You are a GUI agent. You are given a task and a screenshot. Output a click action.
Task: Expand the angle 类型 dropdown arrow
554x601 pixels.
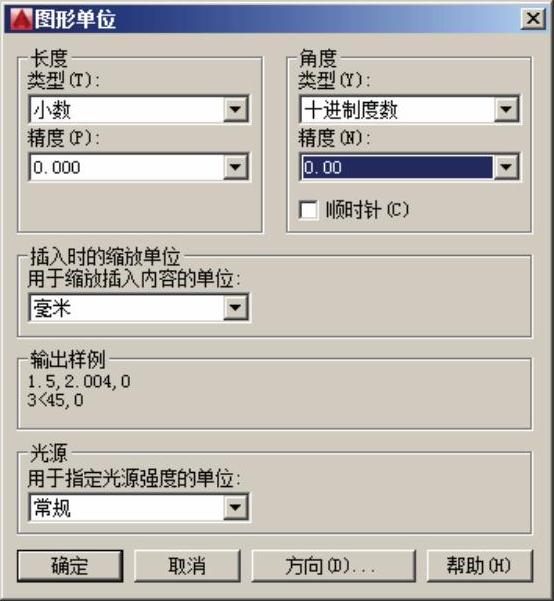506,110
